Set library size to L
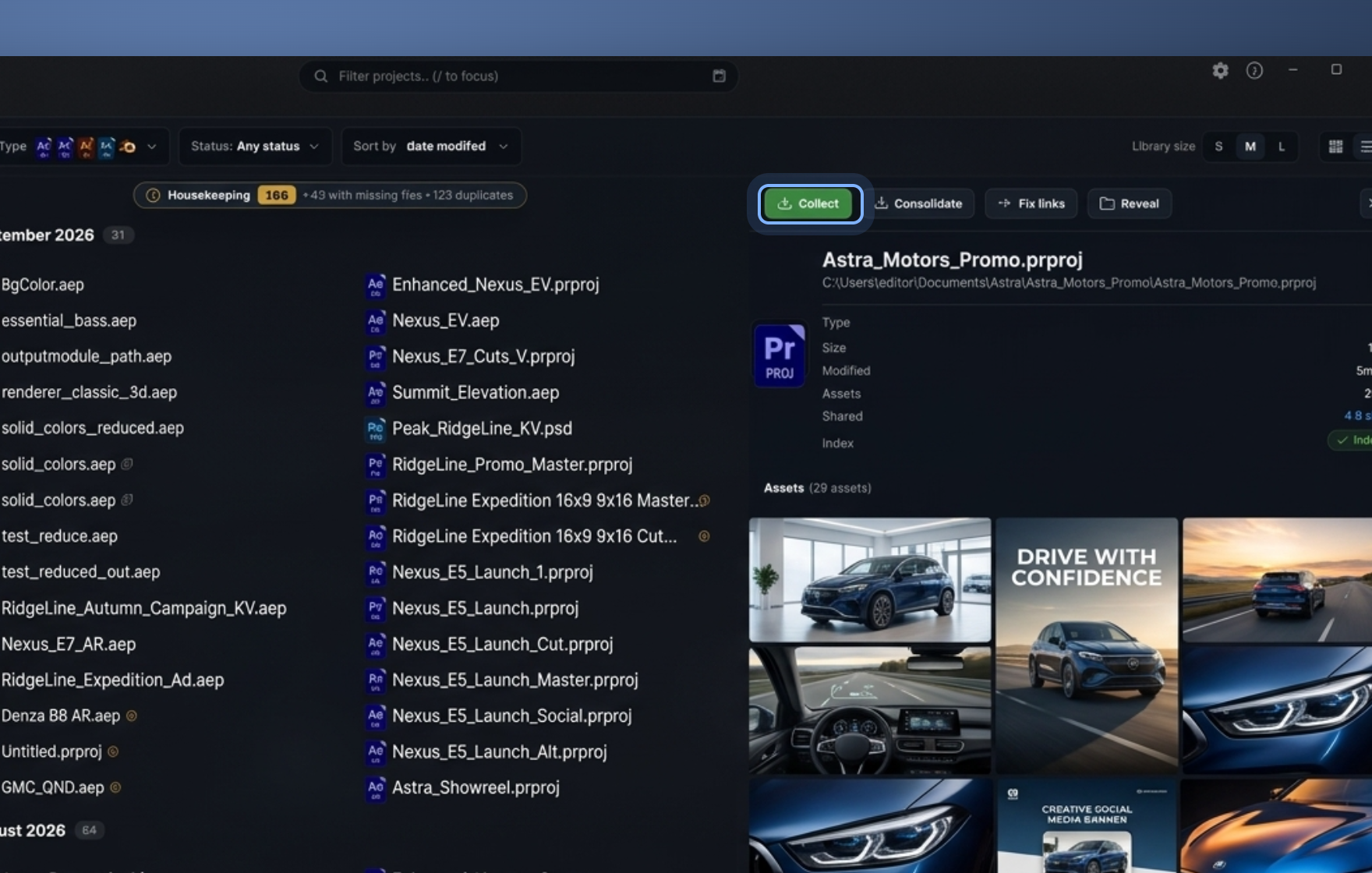Viewport: 1372px width, 873px height. tap(1282, 147)
